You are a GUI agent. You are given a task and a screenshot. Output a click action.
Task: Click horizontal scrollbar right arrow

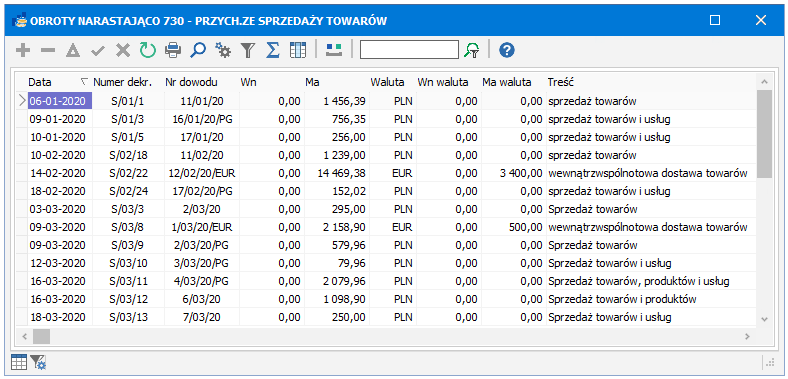(747, 336)
